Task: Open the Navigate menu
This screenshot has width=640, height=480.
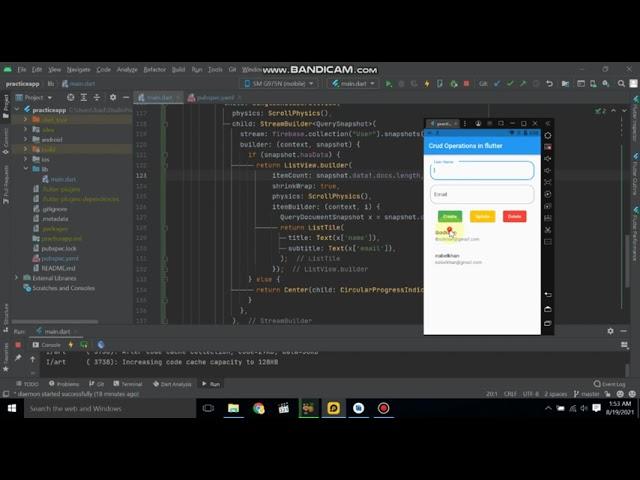Action: pos(78,70)
